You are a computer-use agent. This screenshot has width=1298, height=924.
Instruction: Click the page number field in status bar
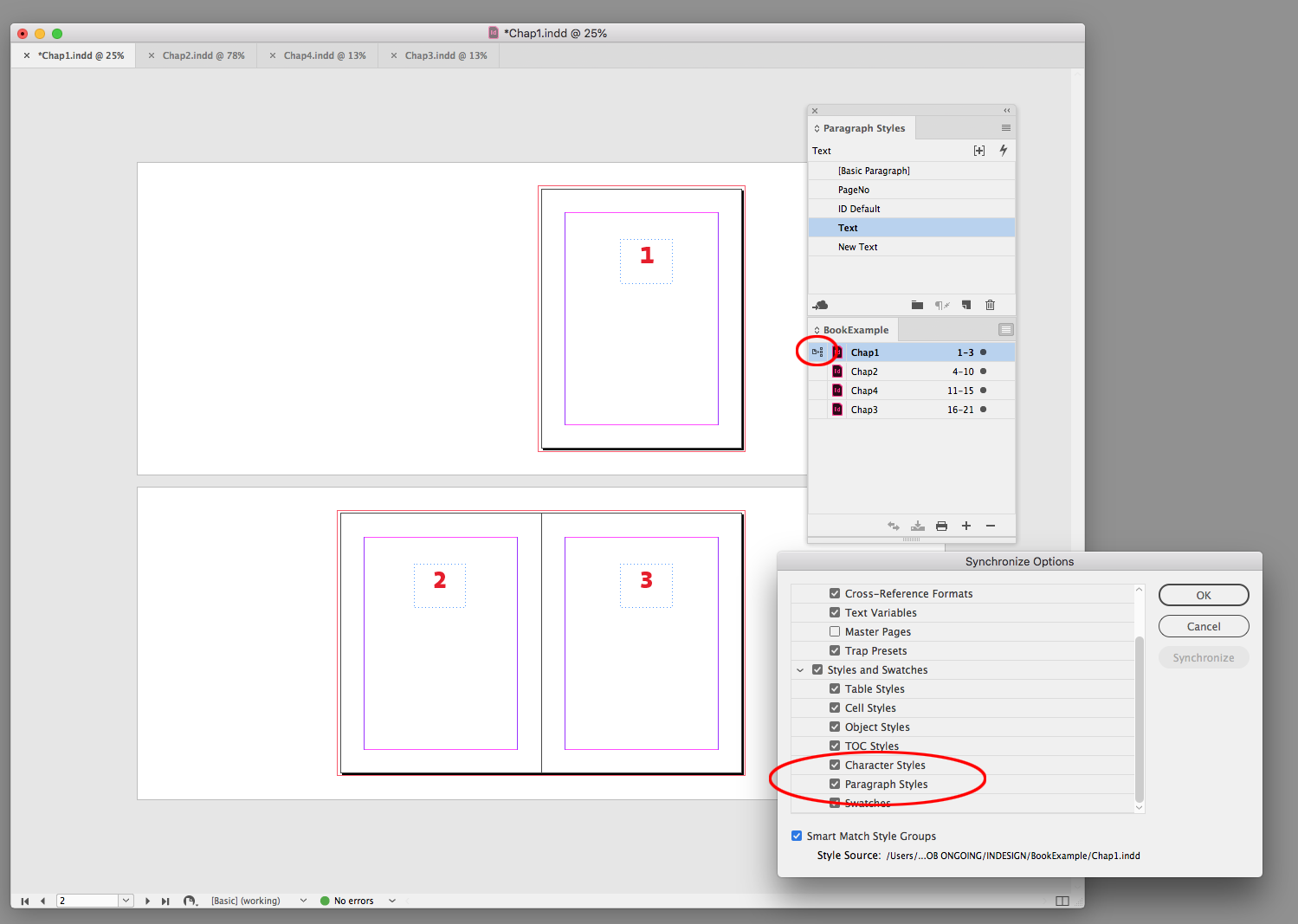coord(87,901)
